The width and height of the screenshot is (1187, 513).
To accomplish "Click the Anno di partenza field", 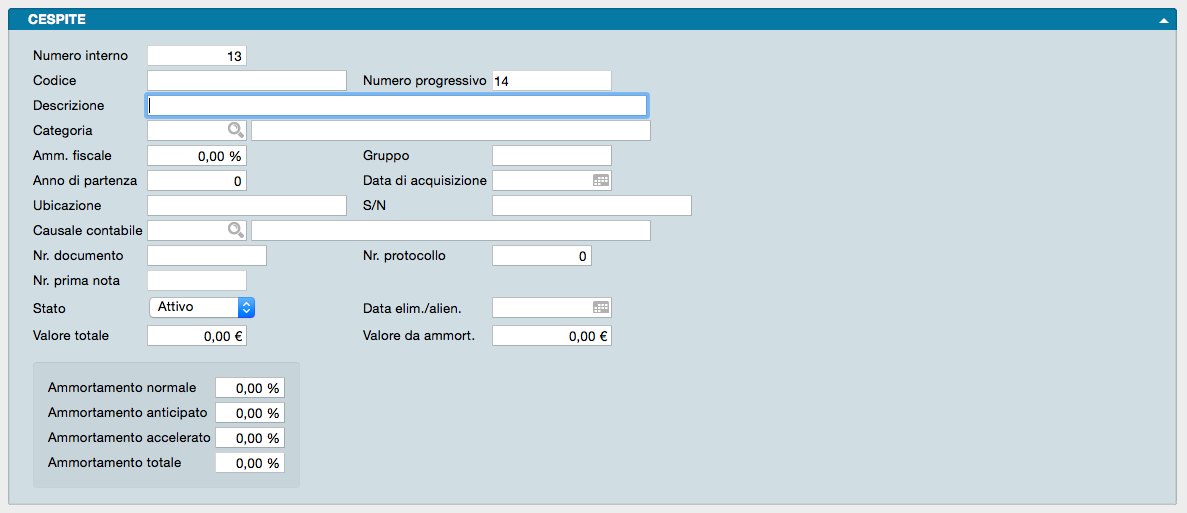I will pyautogui.click(x=196, y=181).
